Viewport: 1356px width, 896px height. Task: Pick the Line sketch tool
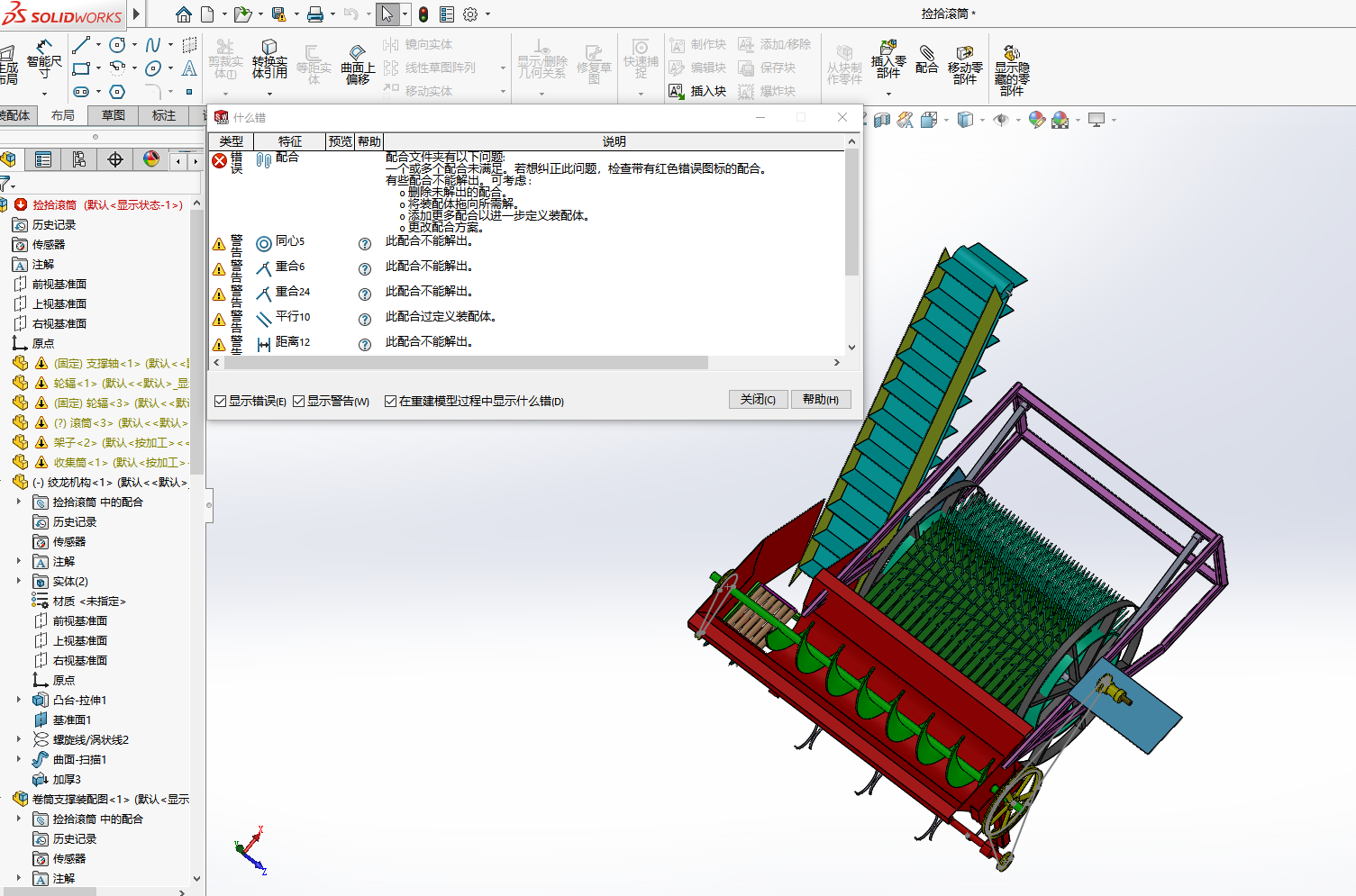point(81,45)
